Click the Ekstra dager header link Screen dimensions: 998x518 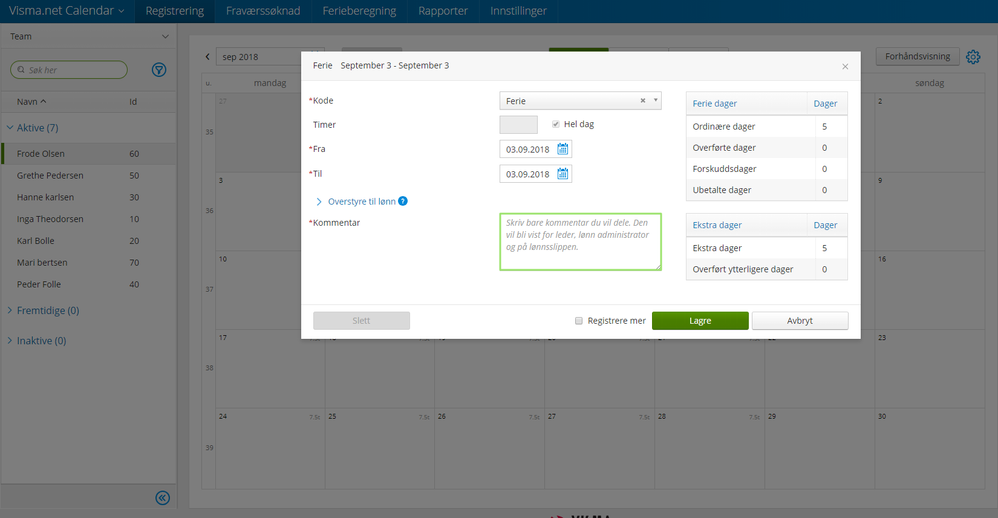(x=717, y=225)
